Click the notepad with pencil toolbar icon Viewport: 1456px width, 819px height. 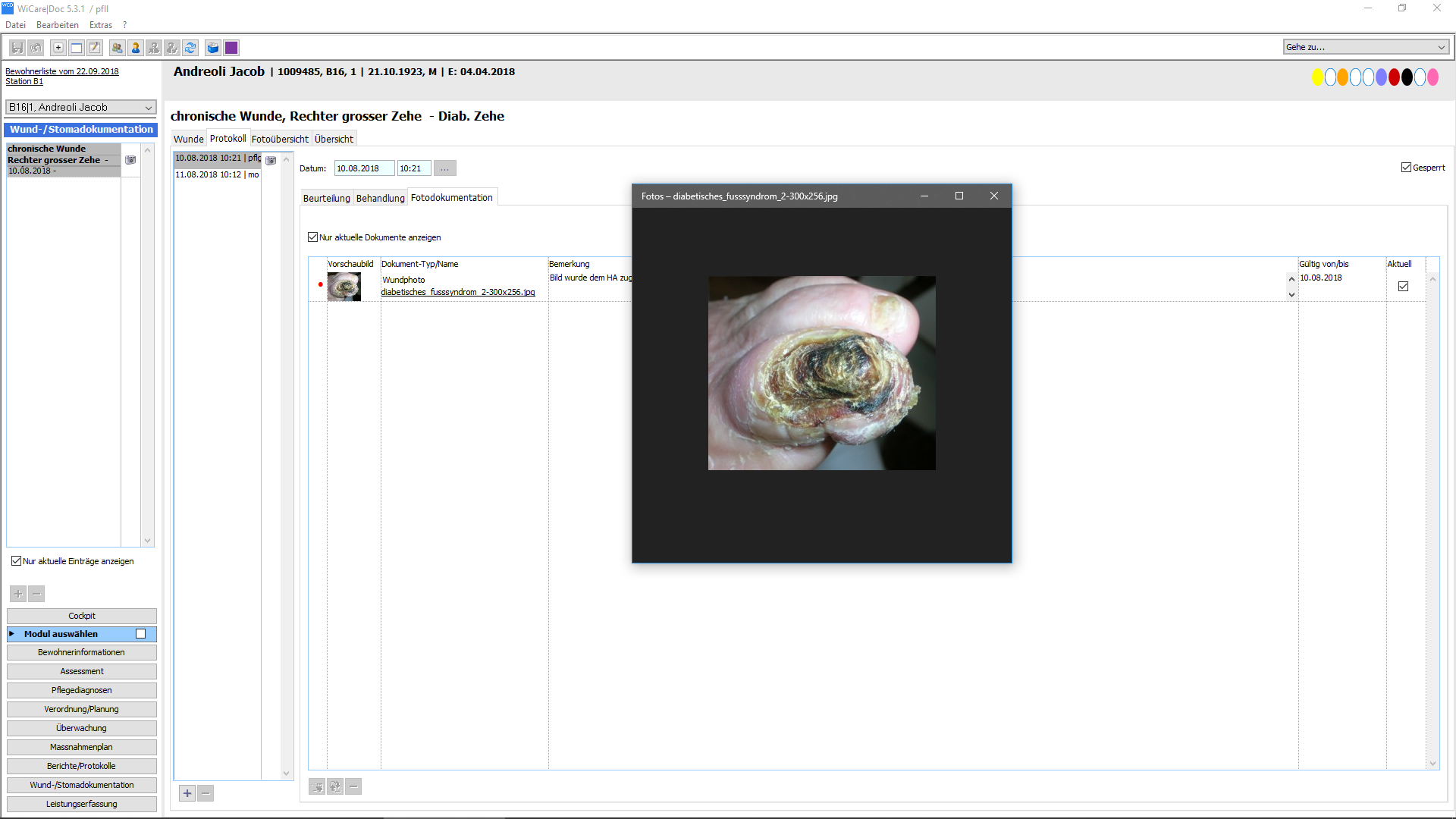tap(95, 48)
